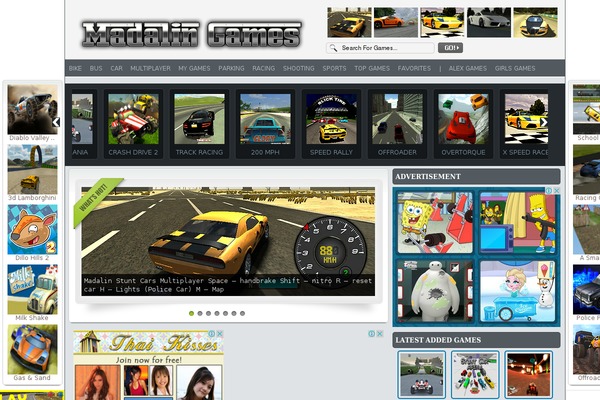Open the Offroader game

click(x=397, y=124)
